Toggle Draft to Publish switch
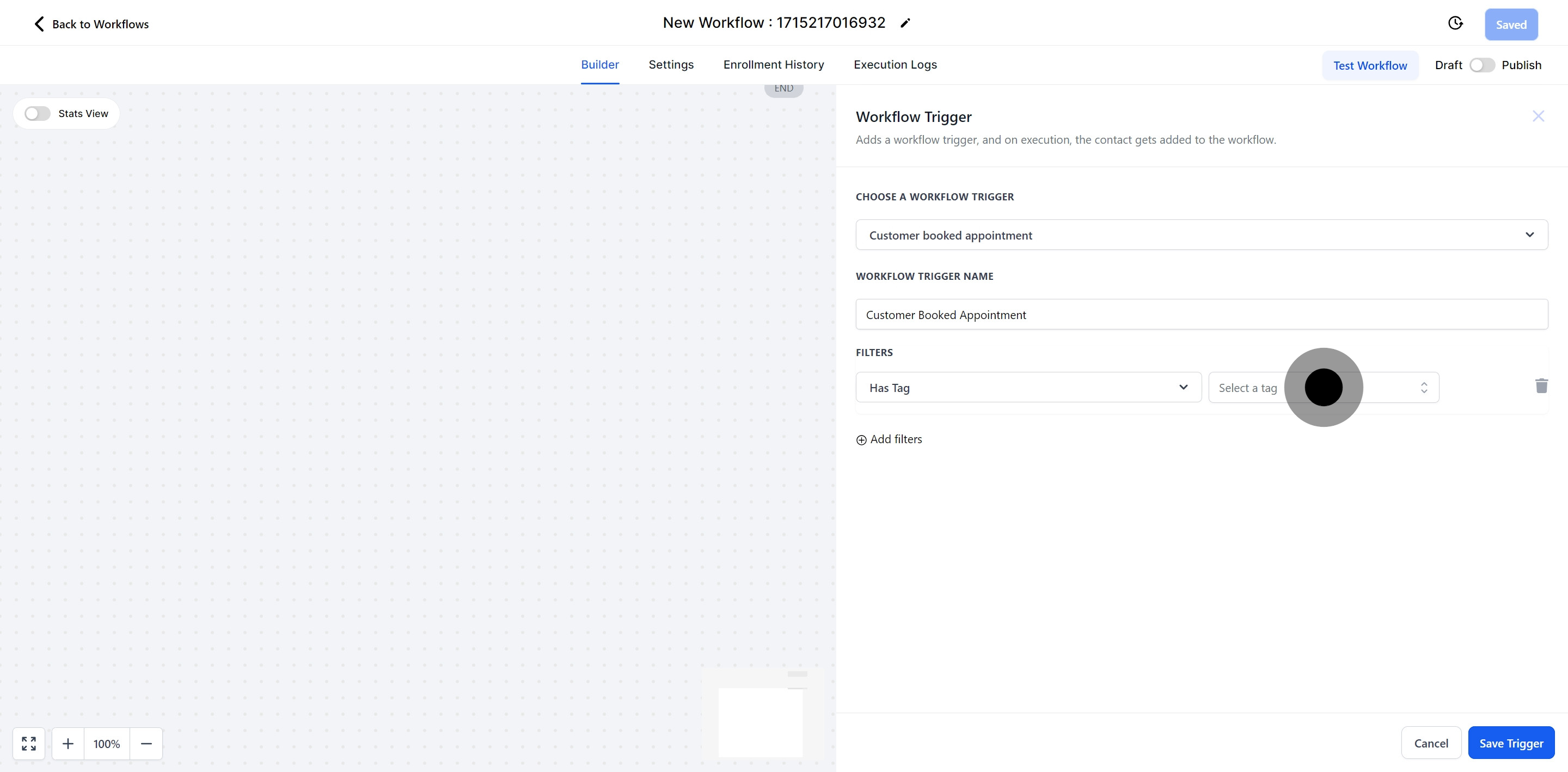 tap(1481, 65)
